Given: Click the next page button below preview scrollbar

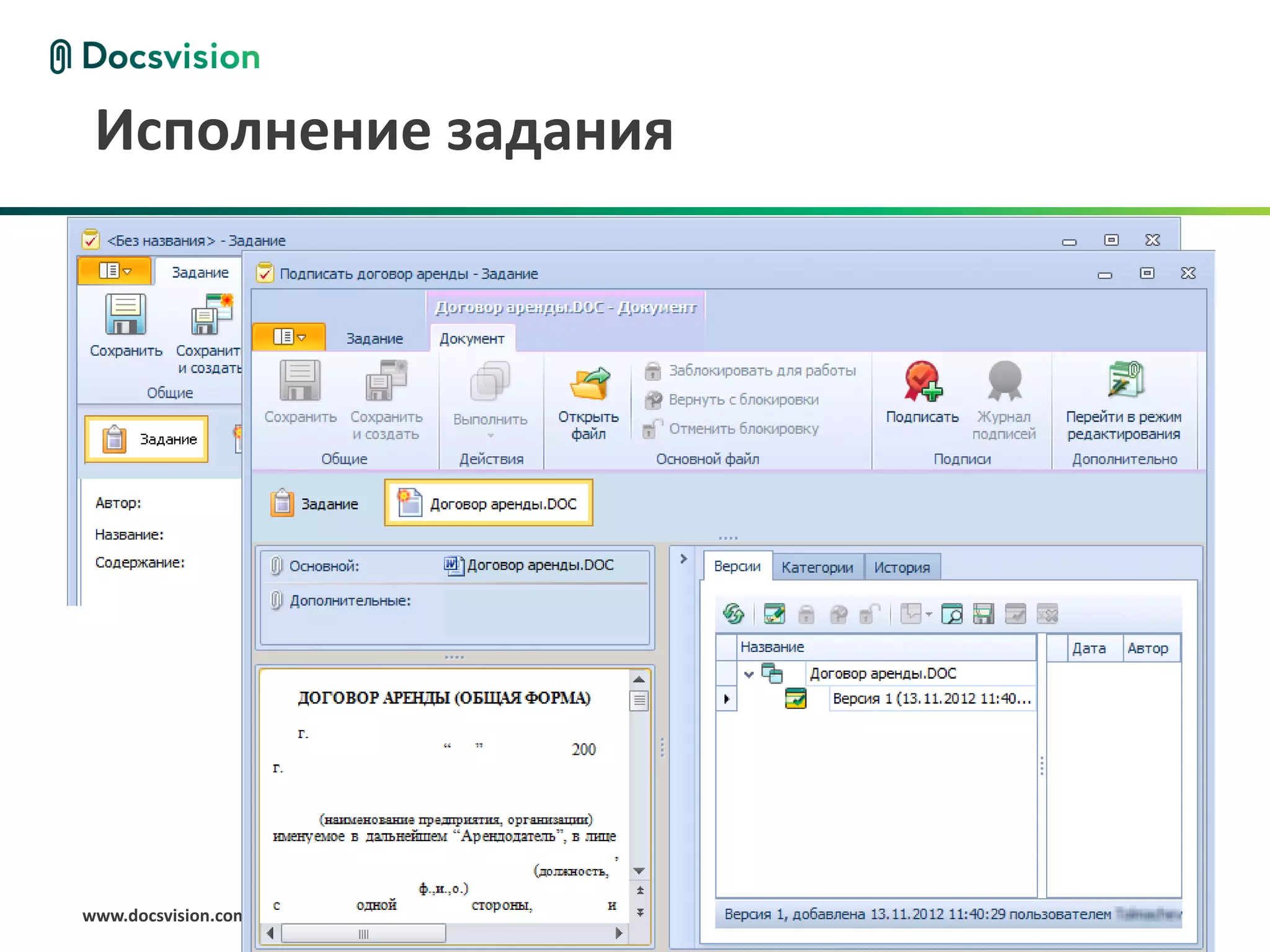Looking at the screenshot, I should click(x=640, y=912).
